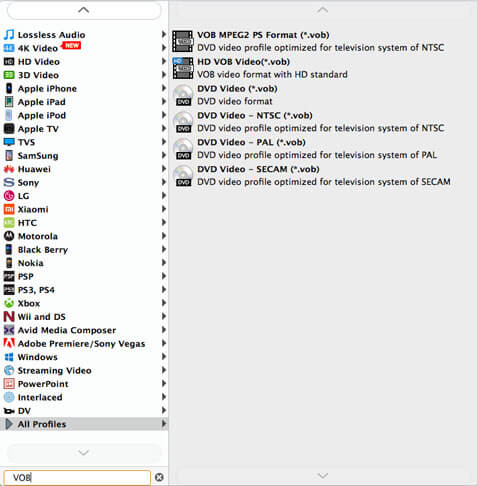Click the TVS monitor icon

click(9, 142)
